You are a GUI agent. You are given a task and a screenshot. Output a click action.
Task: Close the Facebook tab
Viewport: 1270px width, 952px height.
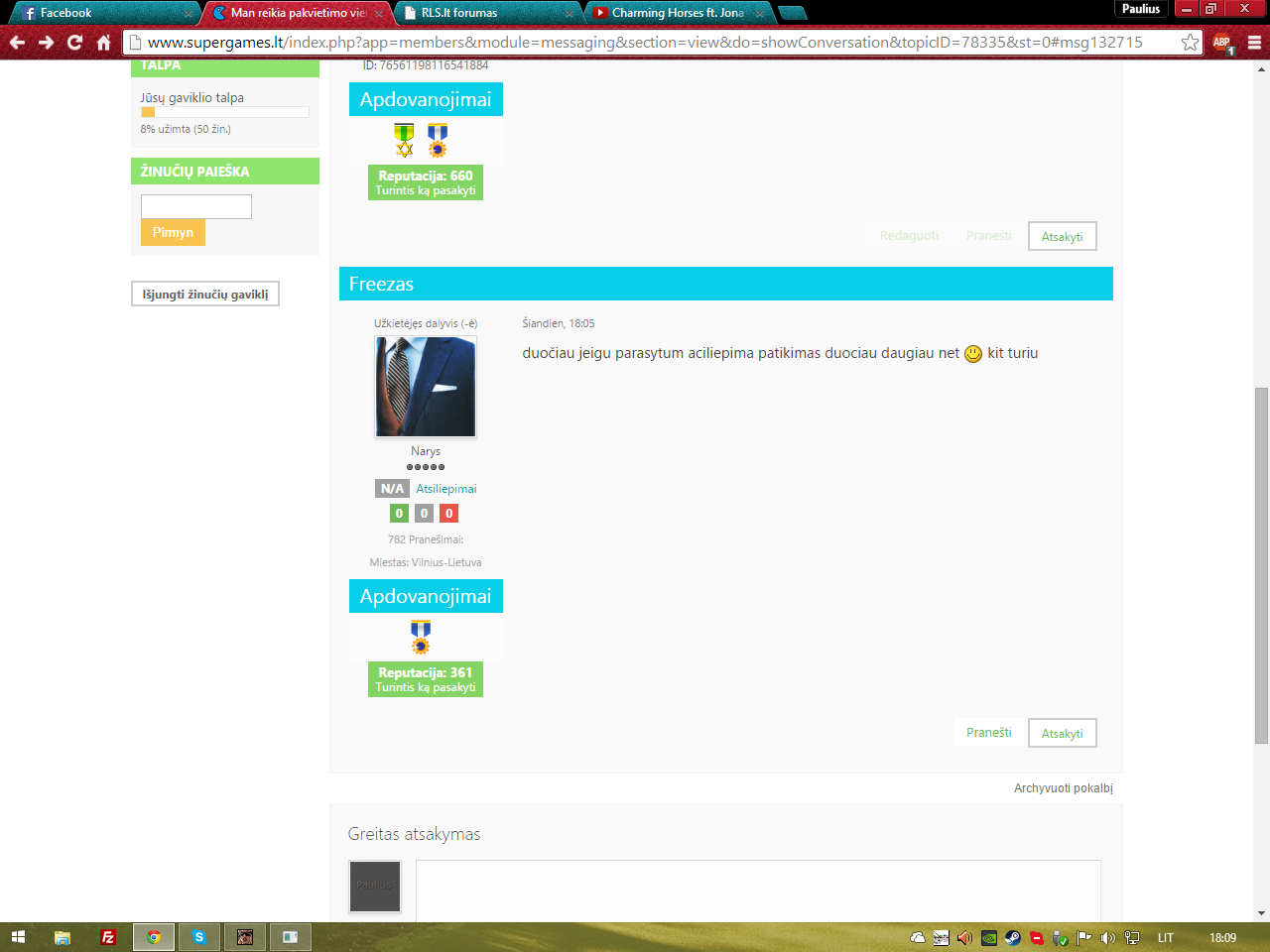[x=188, y=14]
